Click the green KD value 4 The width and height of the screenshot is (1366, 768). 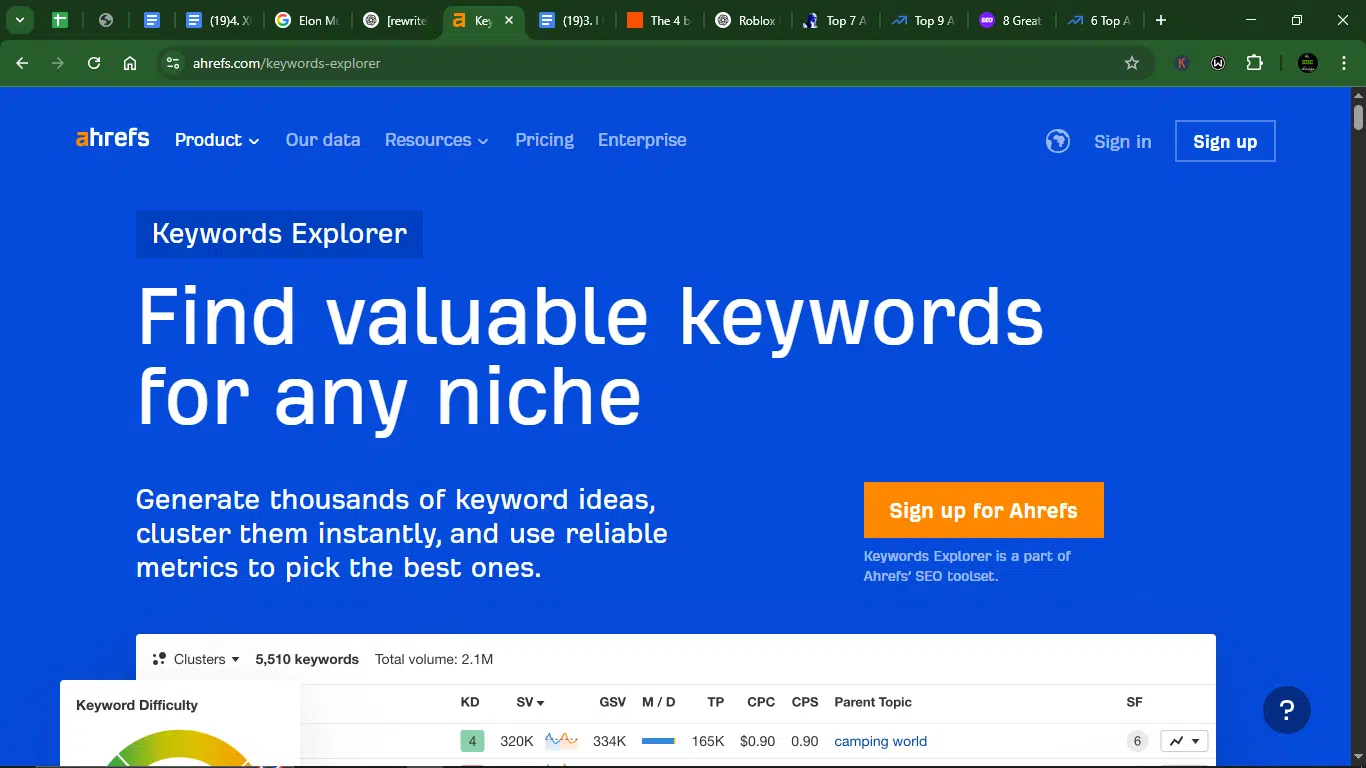click(472, 741)
